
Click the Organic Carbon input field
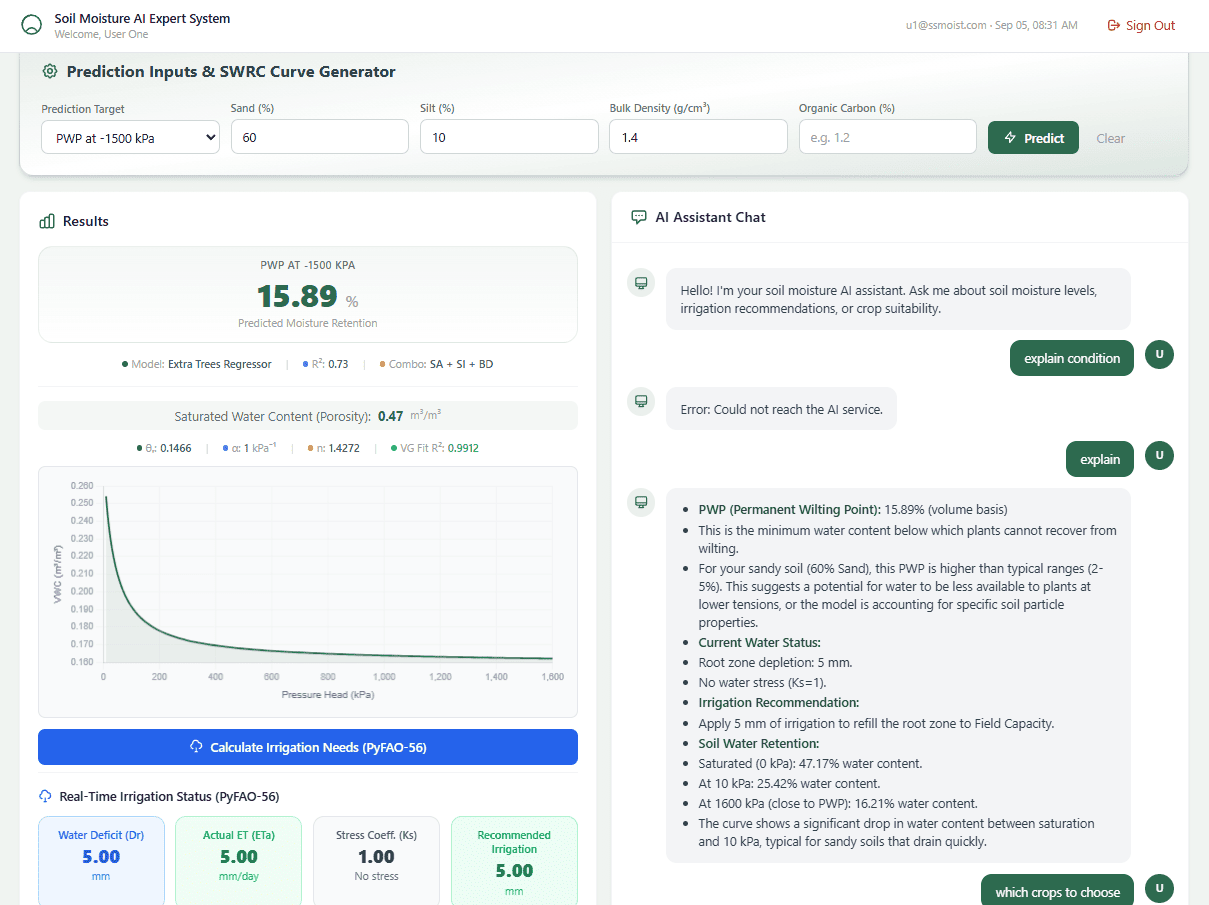(x=887, y=137)
